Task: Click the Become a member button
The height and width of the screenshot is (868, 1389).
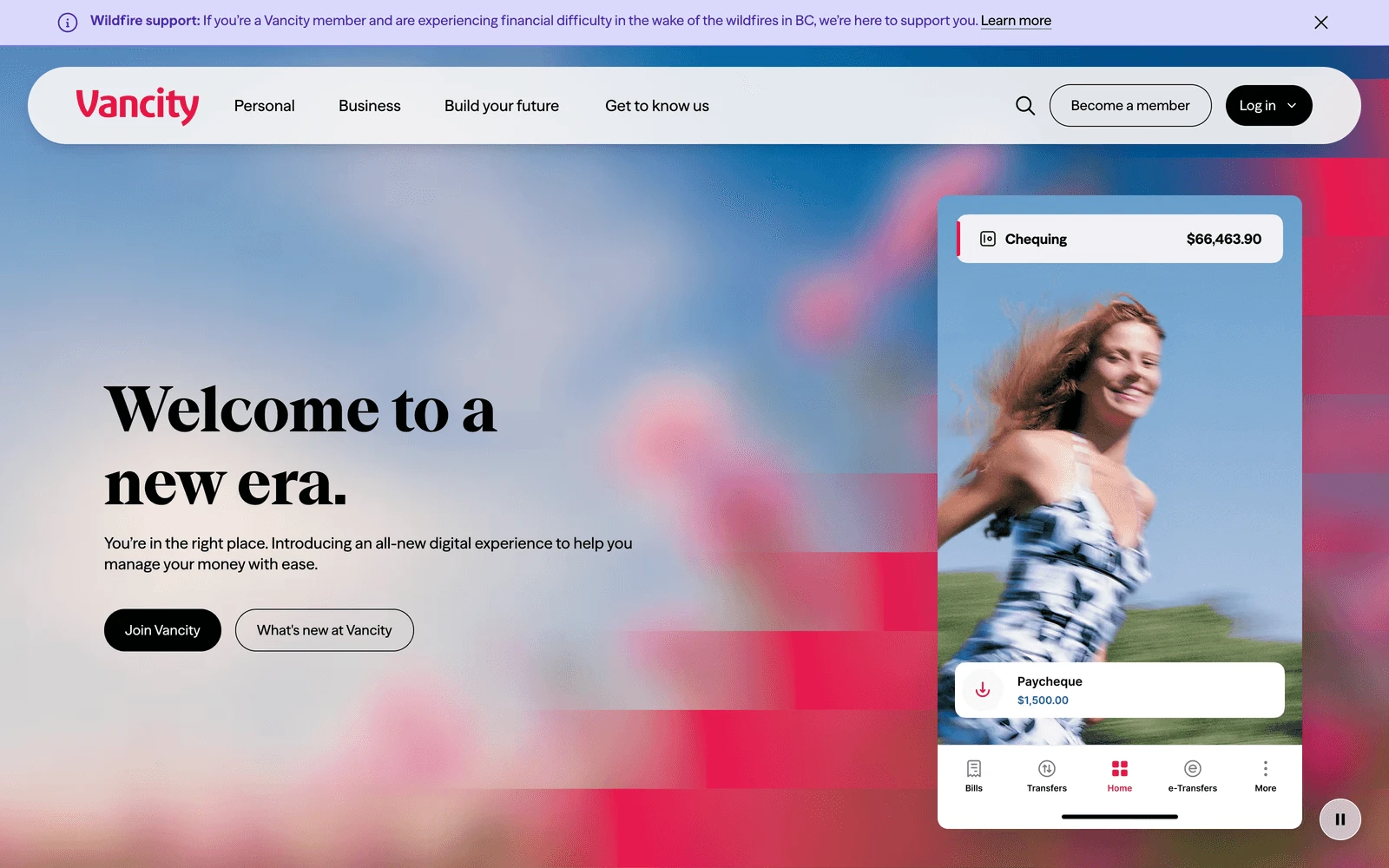Action: 1130,106
